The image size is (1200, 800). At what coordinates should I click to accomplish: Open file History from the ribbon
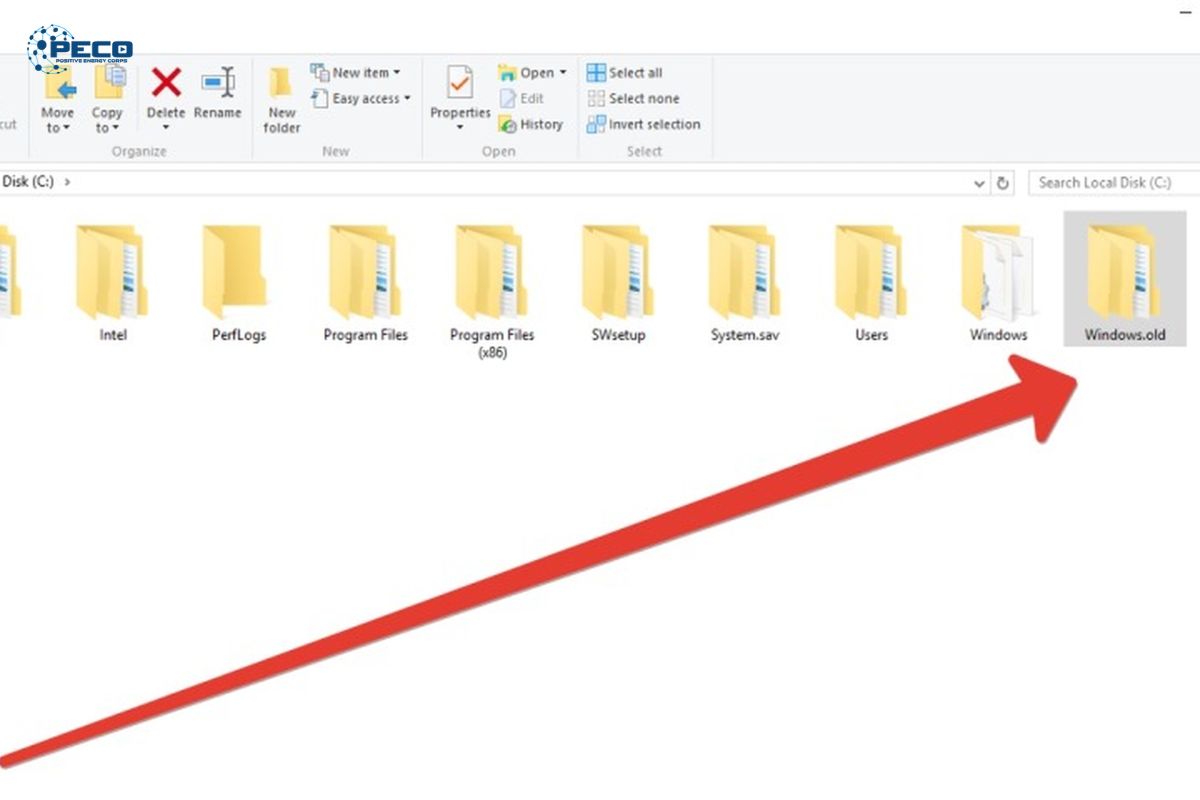coord(530,124)
